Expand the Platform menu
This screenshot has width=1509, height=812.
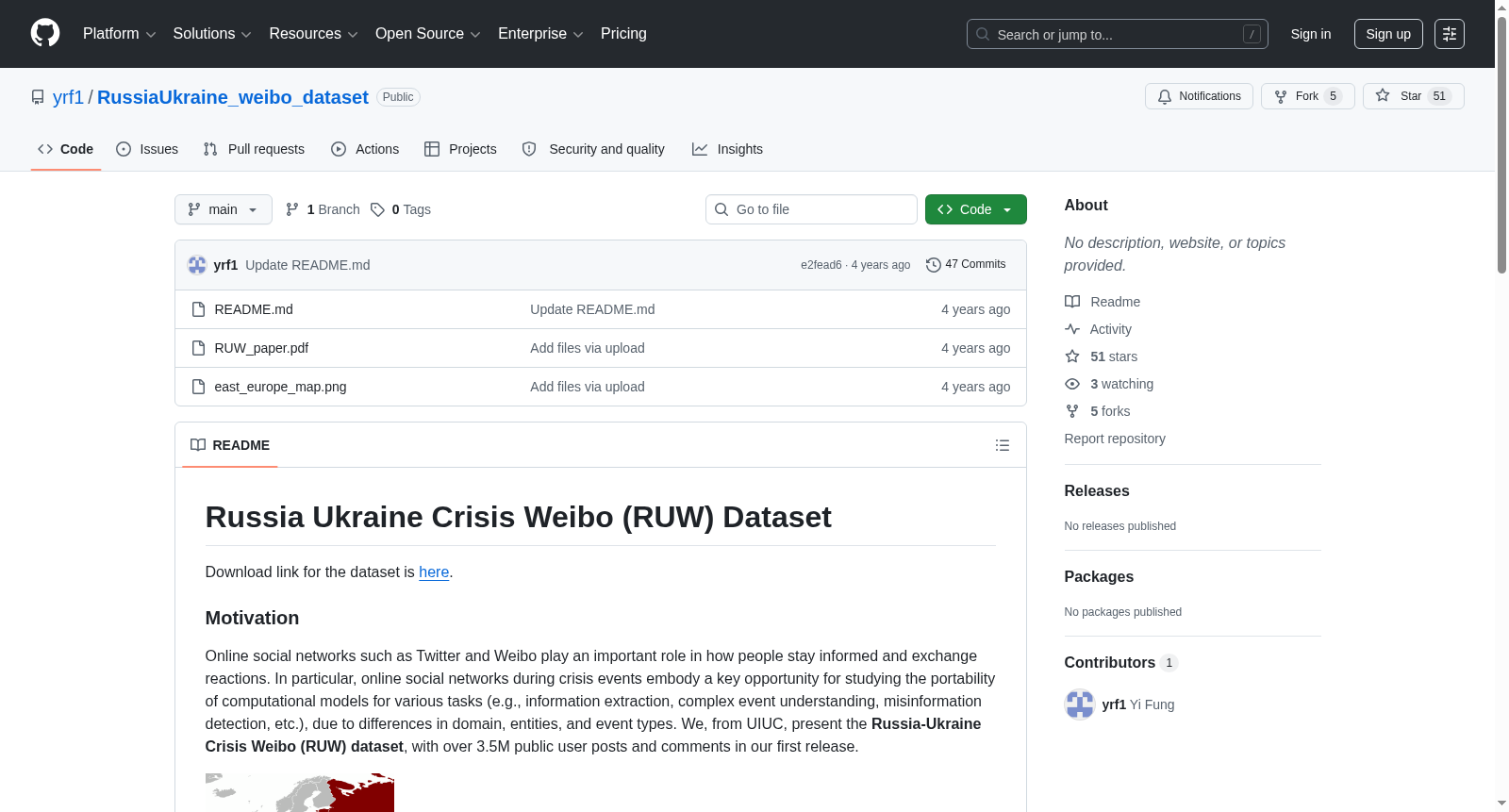click(120, 34)
